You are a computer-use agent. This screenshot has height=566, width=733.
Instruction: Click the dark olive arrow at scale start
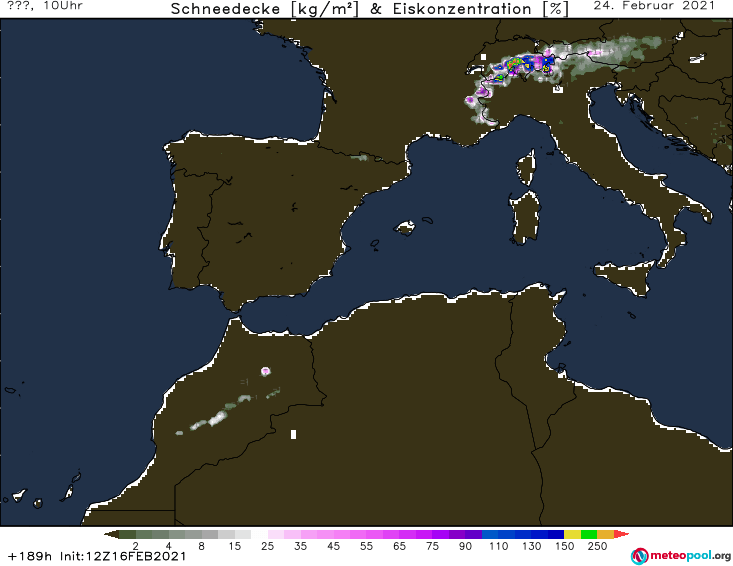pos(111,534)
